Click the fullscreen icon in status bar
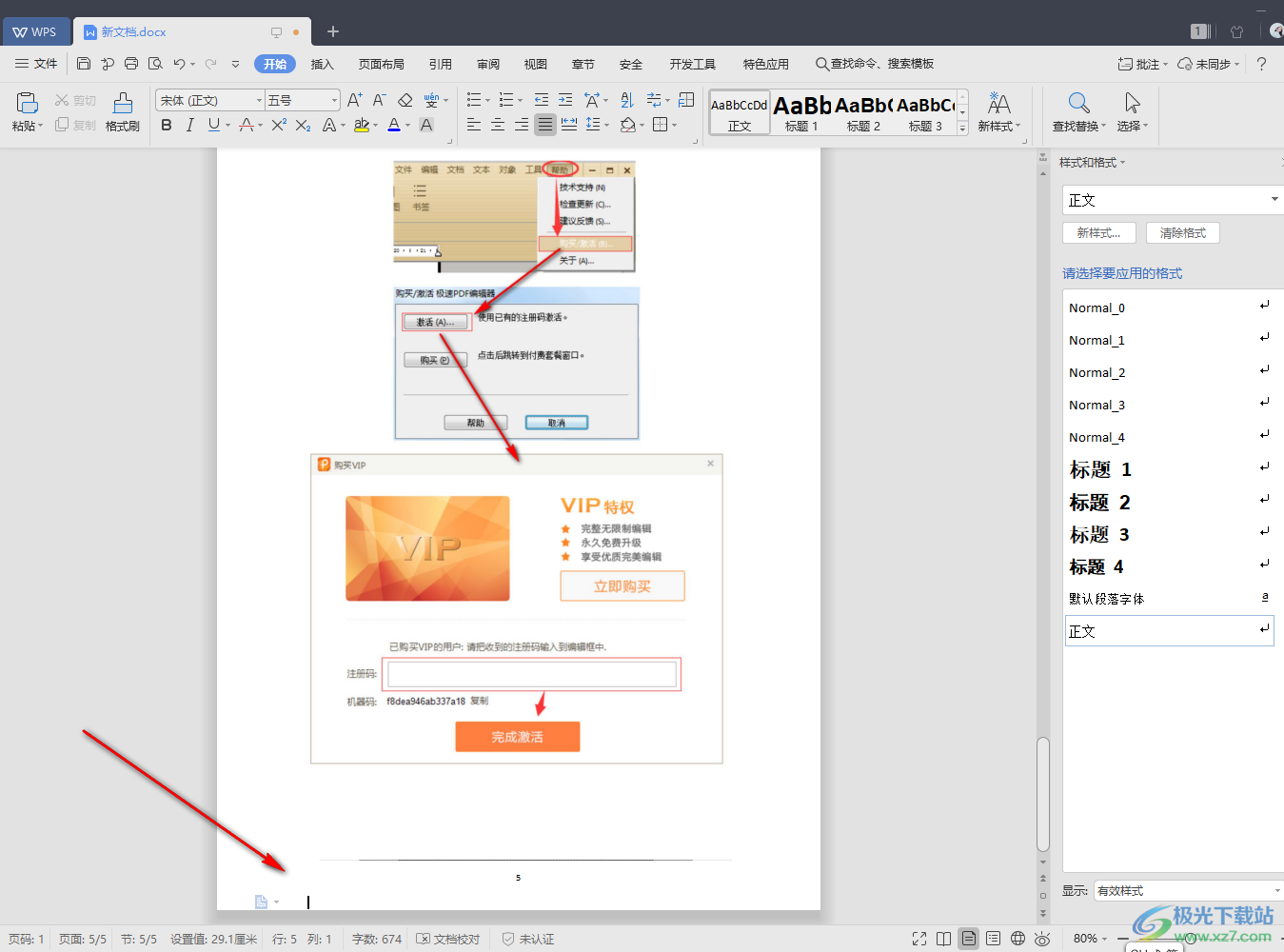The height and width of the screenshot is (952, 1284). point(919,939)
